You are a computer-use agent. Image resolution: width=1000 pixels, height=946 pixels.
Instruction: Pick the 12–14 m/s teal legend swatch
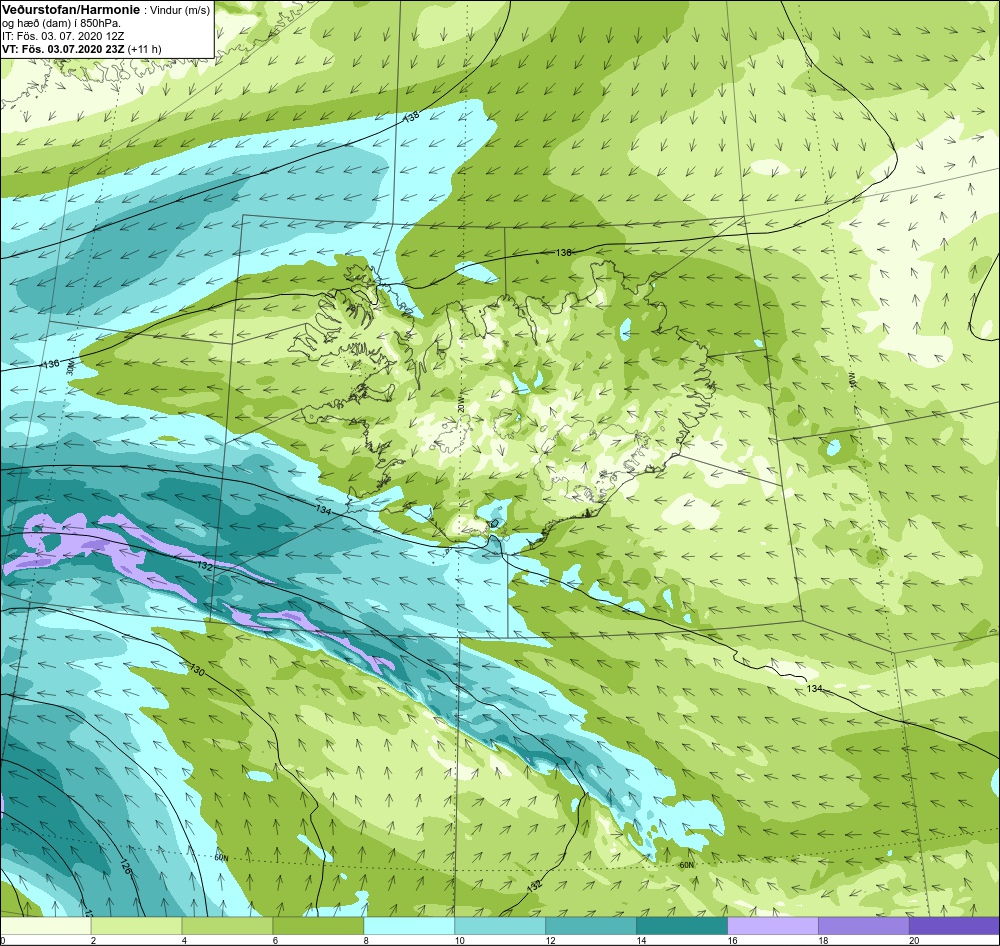point(591,926)
